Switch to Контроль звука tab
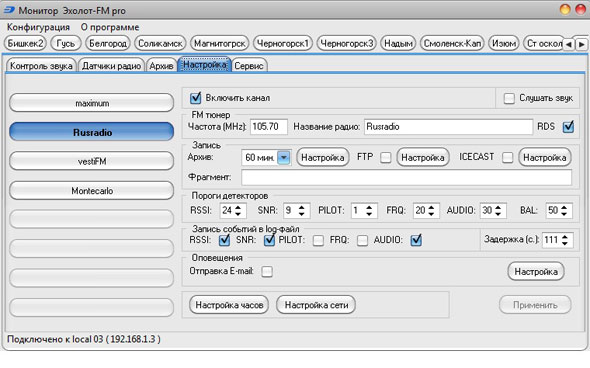 [41, 65]
